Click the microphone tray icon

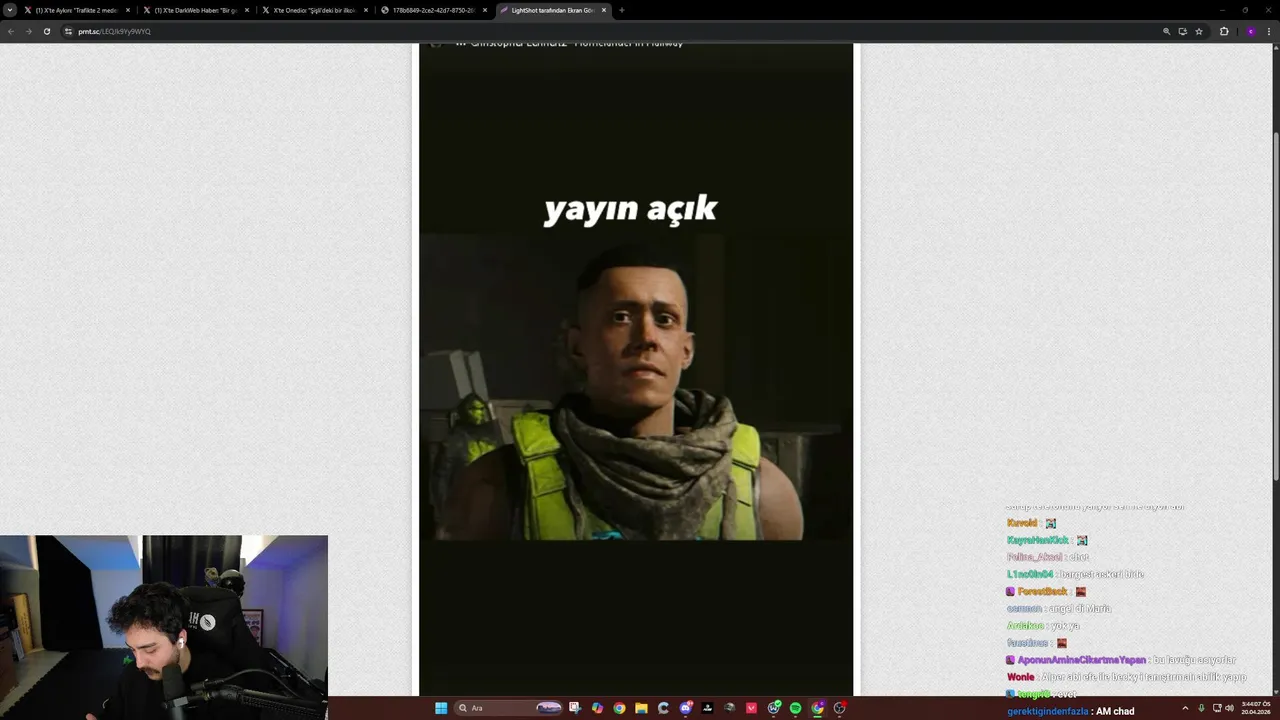(1201, 708)
